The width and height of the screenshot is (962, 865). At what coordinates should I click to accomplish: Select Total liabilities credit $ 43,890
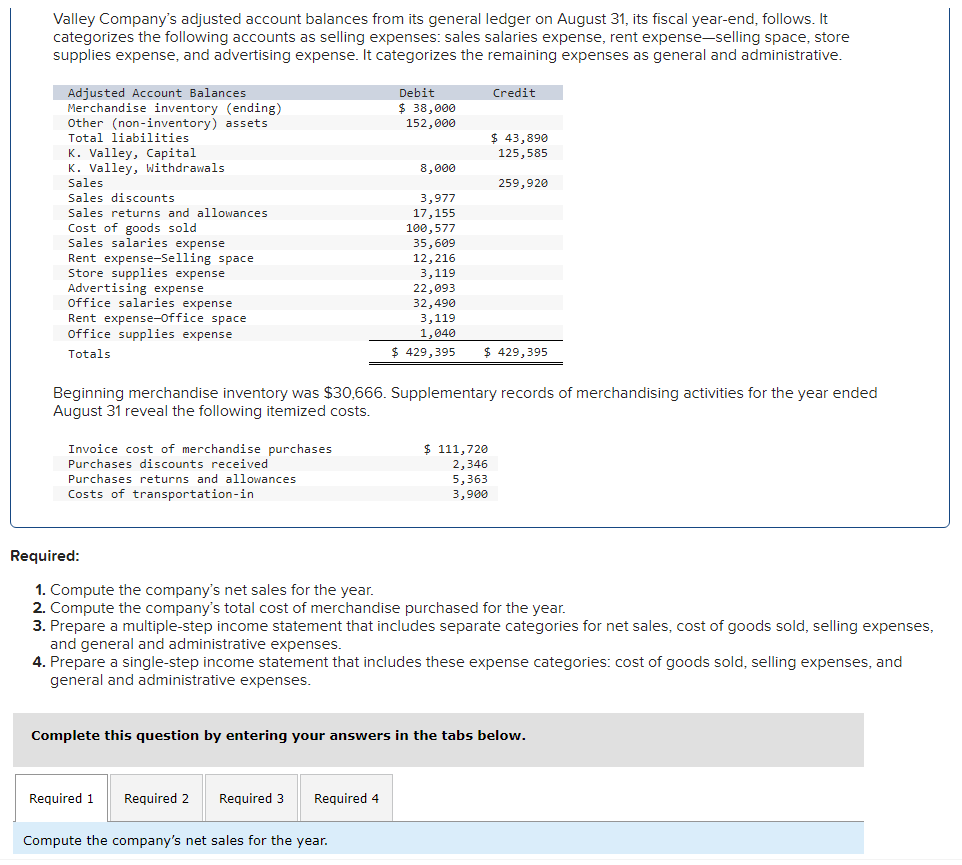(519, 138)
